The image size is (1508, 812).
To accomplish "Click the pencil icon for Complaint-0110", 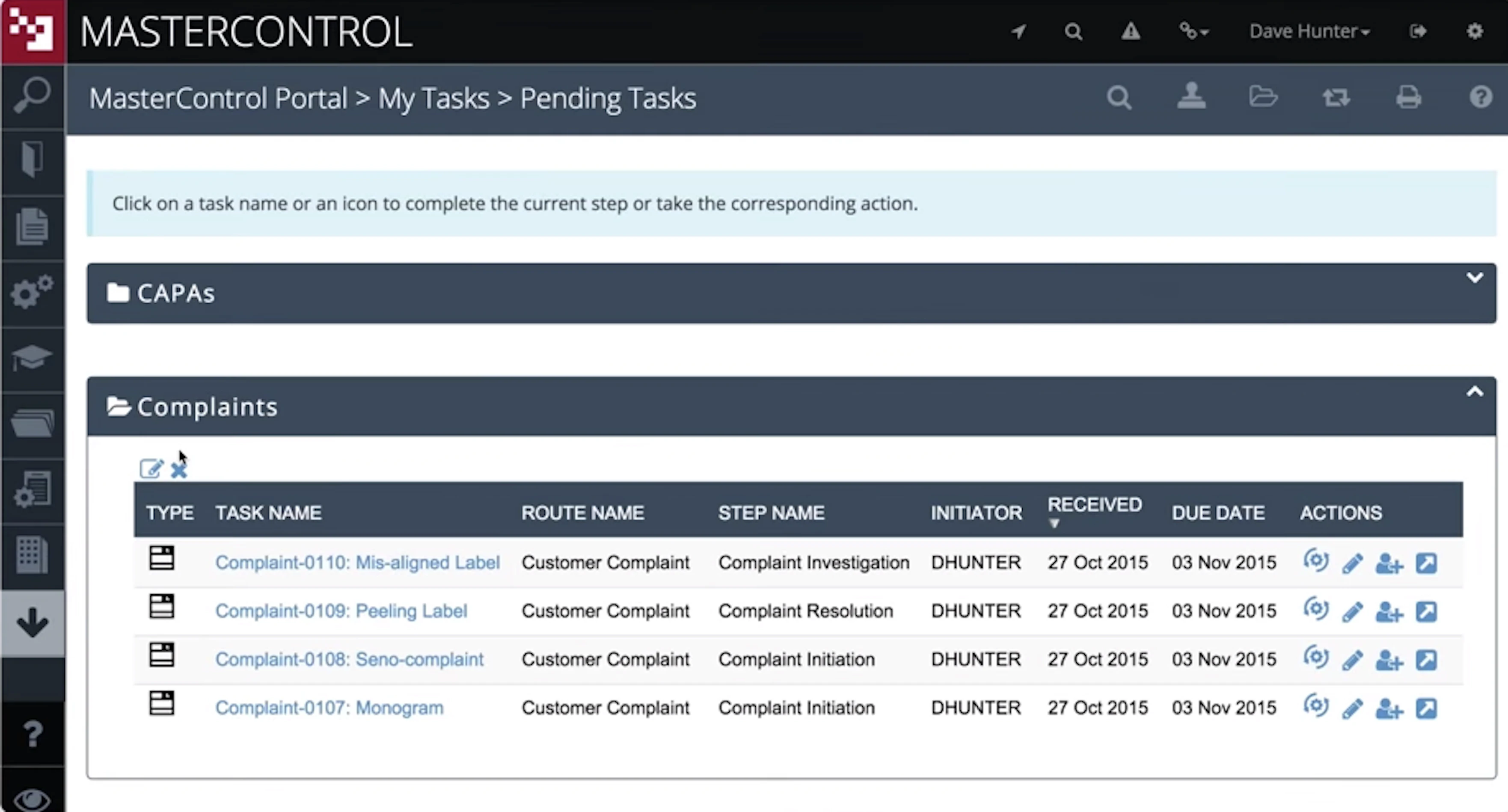I will 1352,563.
